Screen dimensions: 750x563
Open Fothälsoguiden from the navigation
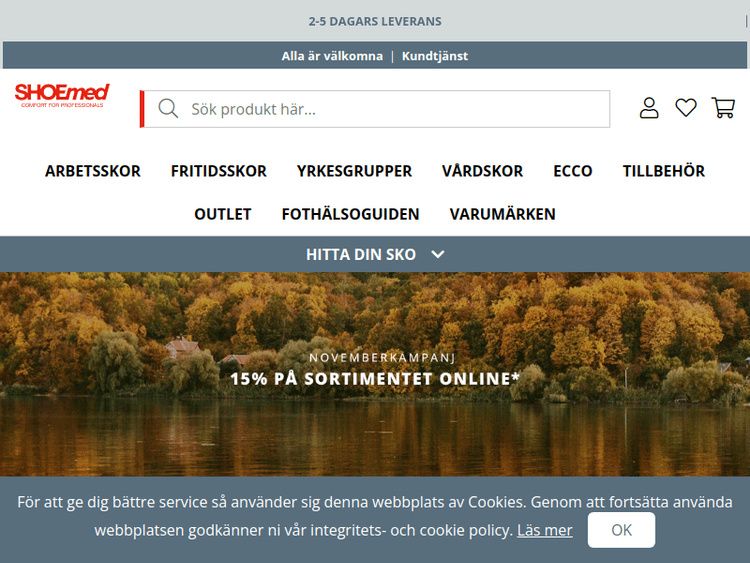350,214
